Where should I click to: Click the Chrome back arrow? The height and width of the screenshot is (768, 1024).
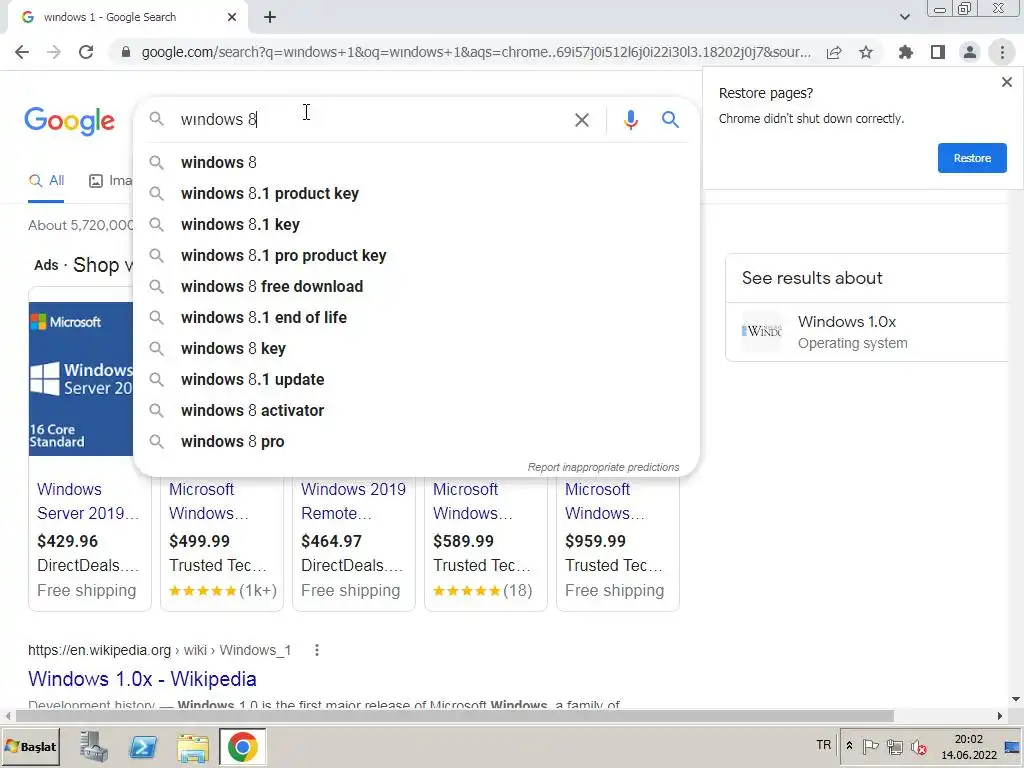click(x=22, y=52)
